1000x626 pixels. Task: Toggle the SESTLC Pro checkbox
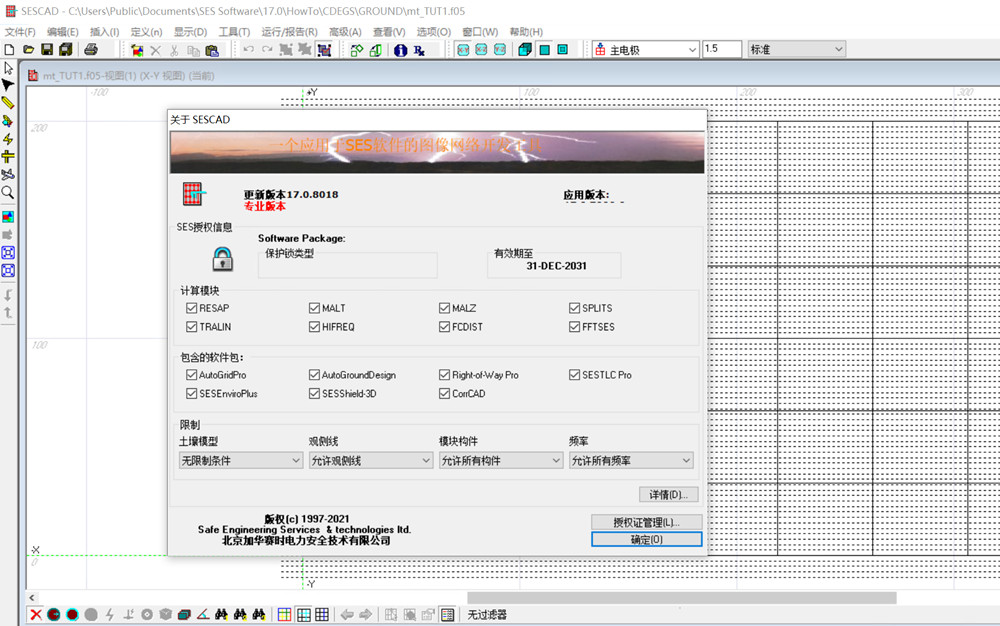pyautogui.click(x=575, y=375)
